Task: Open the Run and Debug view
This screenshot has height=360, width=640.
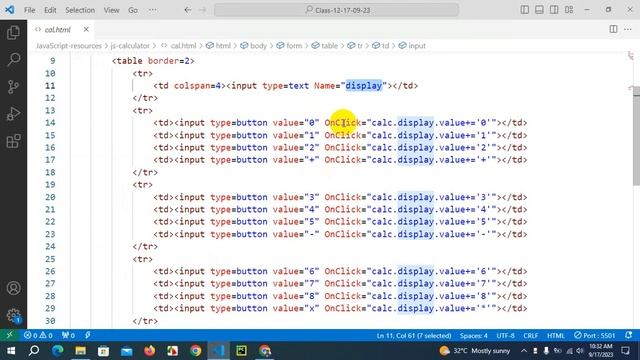Action: (13, 114)
